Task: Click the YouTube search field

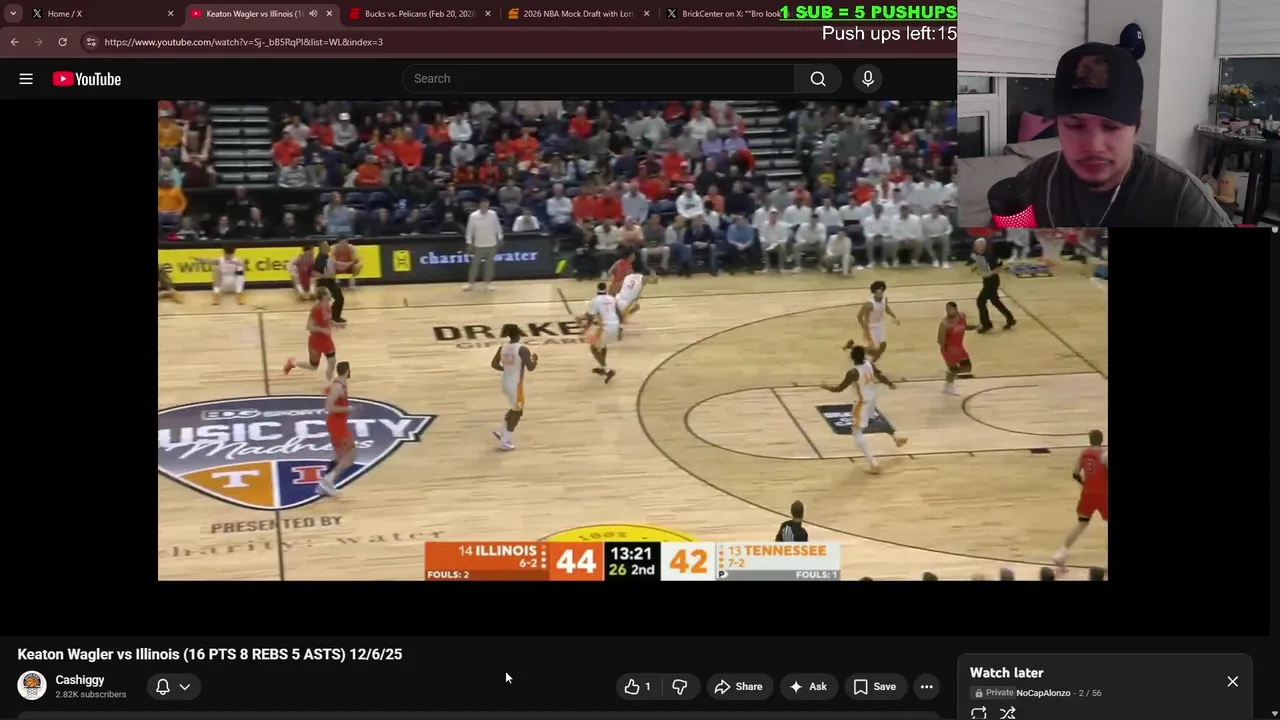Action: pos(598,78)
